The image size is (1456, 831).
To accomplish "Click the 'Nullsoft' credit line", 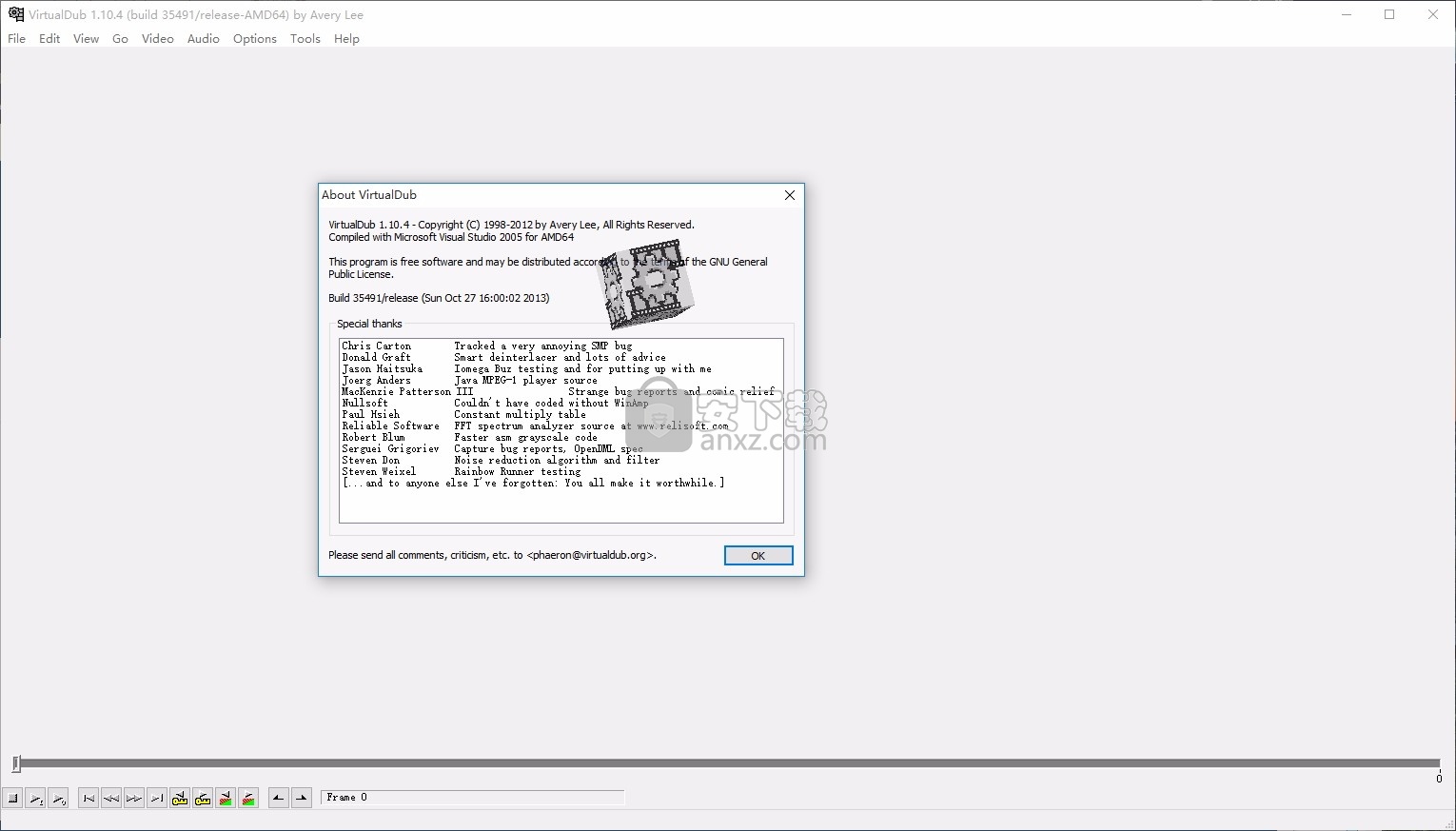I will [x=496, y=404].
